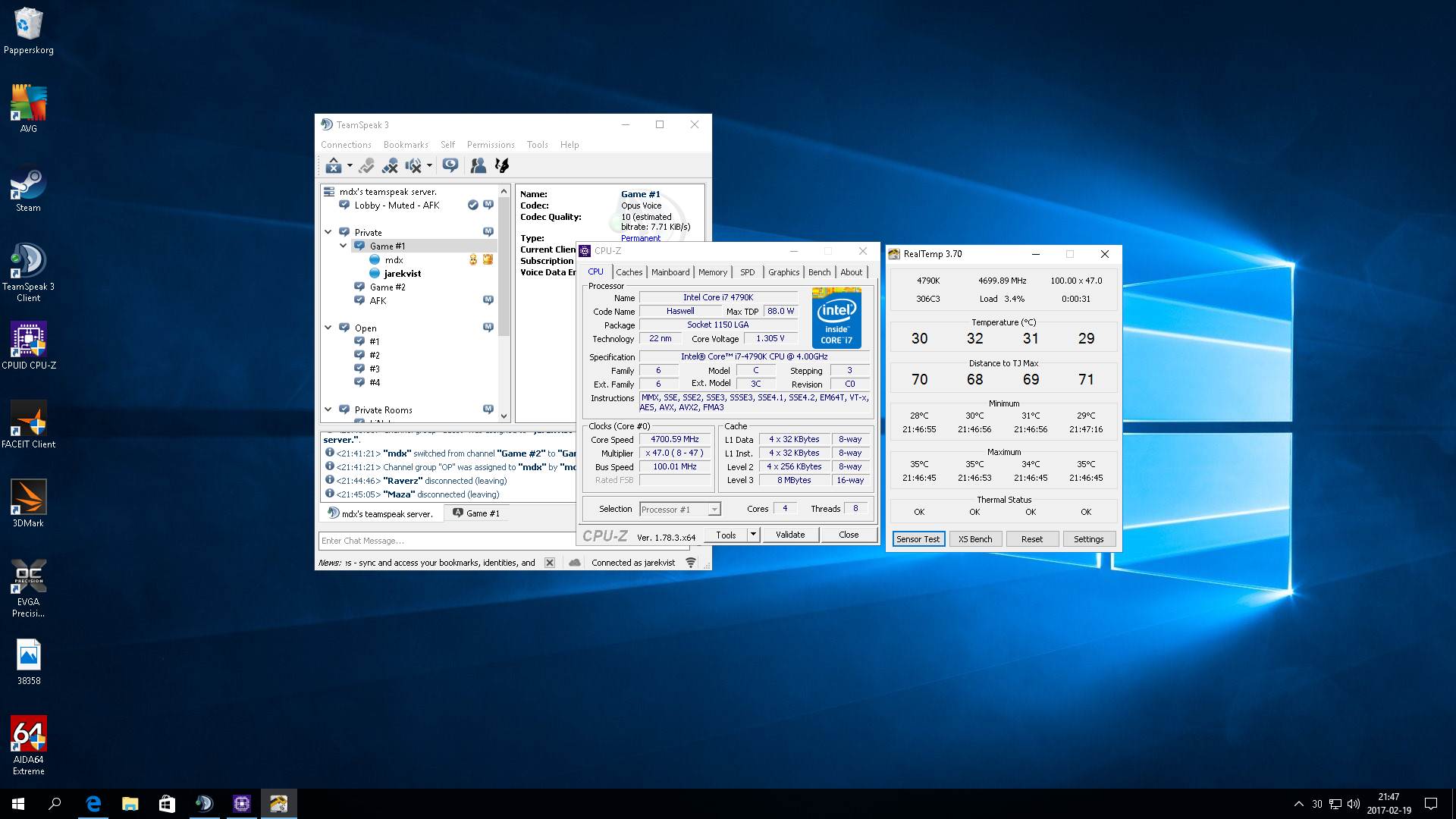The width and height of the screenshot is (1456, 819).
Task: Click the Tools button in CPU-Z
Action: [726, 535]
